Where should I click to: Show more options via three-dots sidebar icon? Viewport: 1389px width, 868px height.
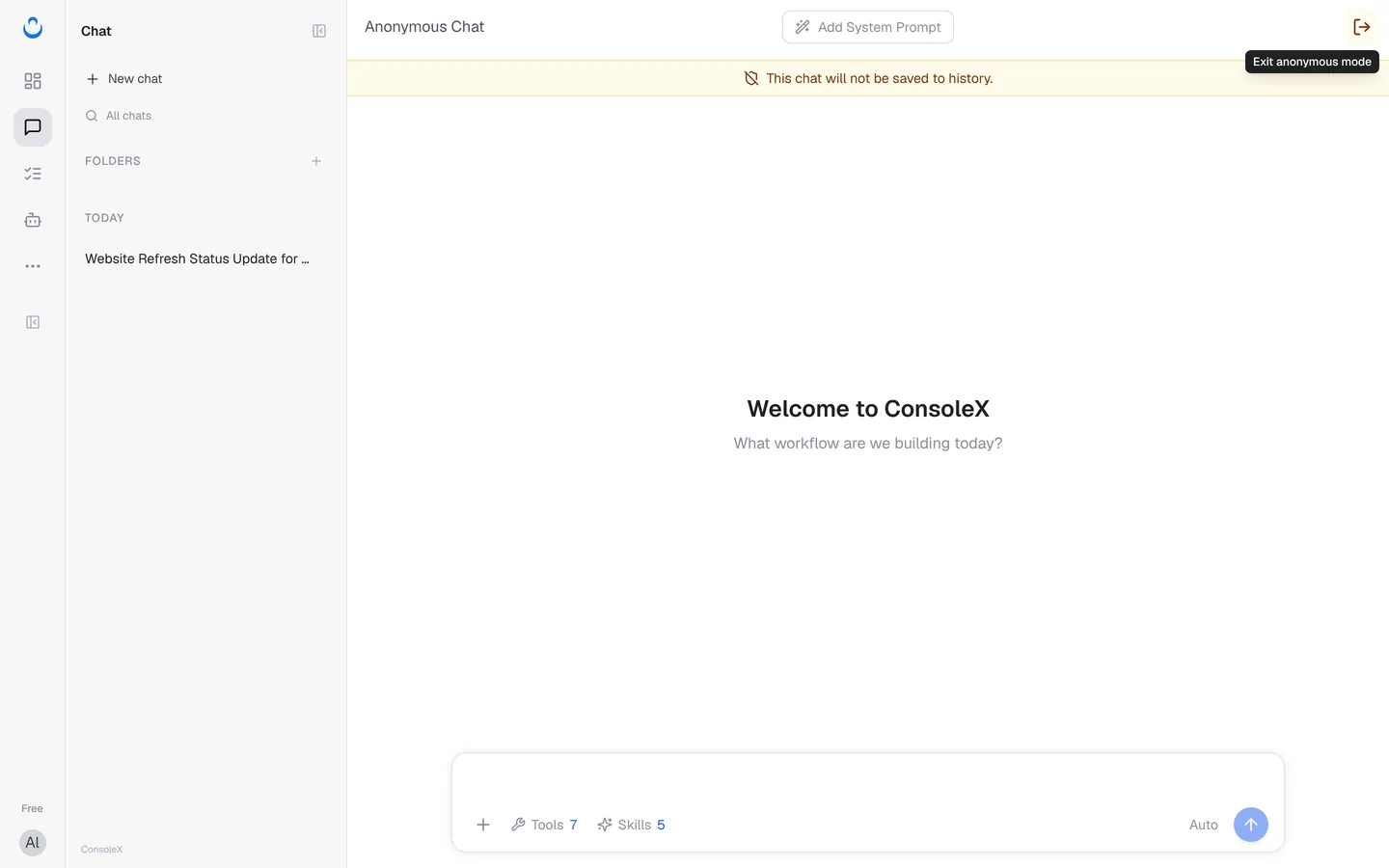point(33,266)
